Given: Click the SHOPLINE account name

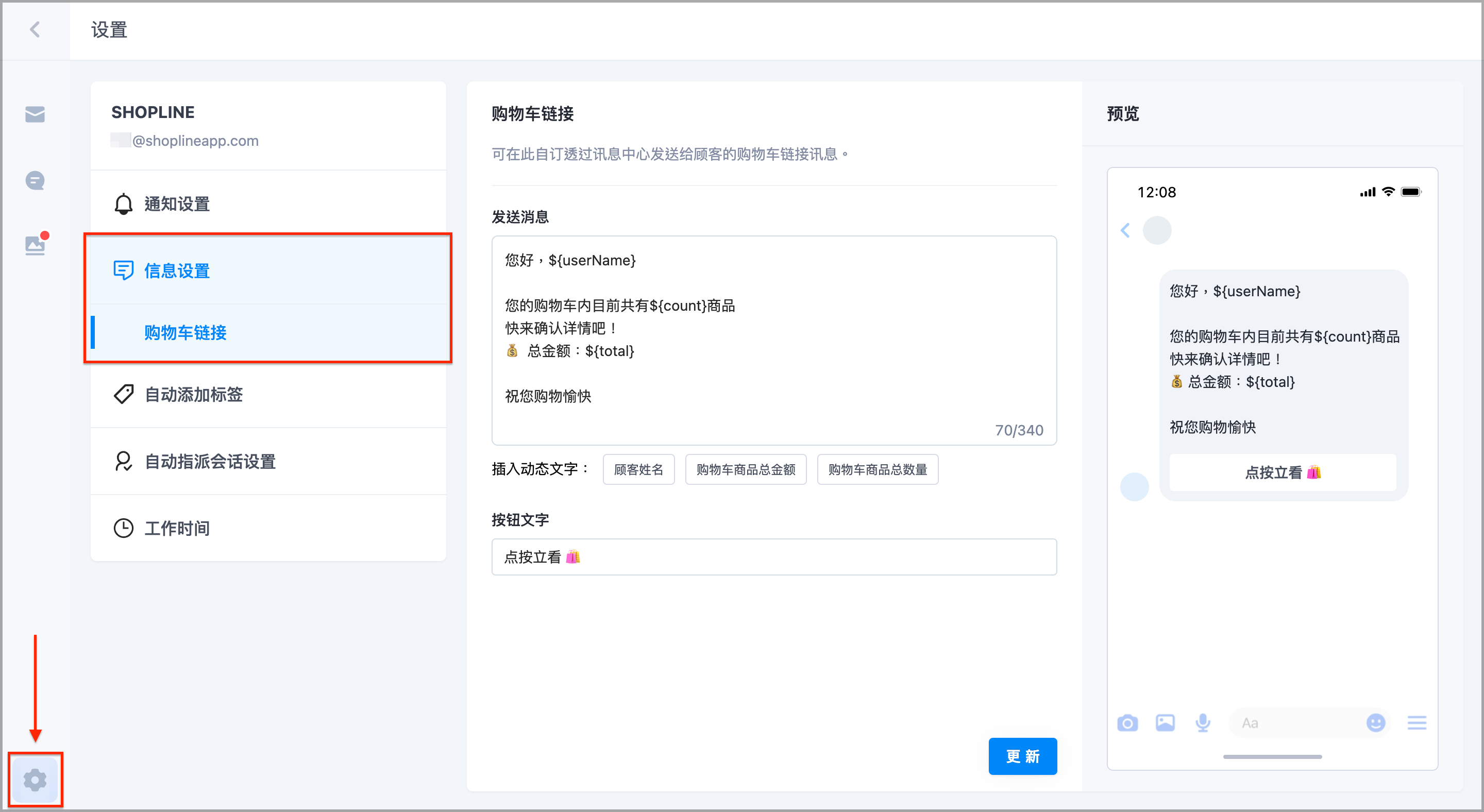Looking at the screenshot, I should [153, 112].
